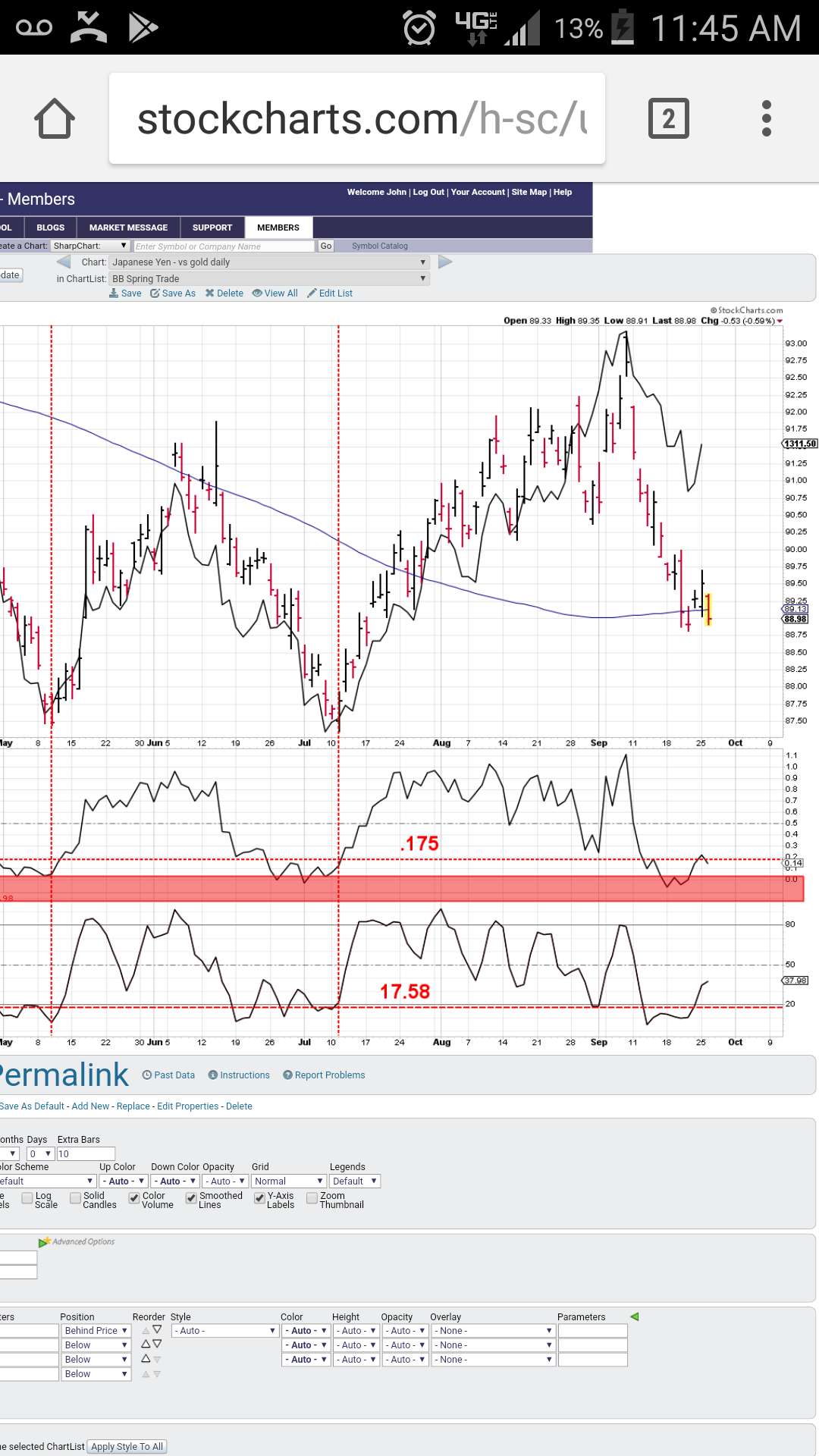Open the Up Color Auto selector
This screenshot has width=819, height=1456.
click(x=124, y=1181)
